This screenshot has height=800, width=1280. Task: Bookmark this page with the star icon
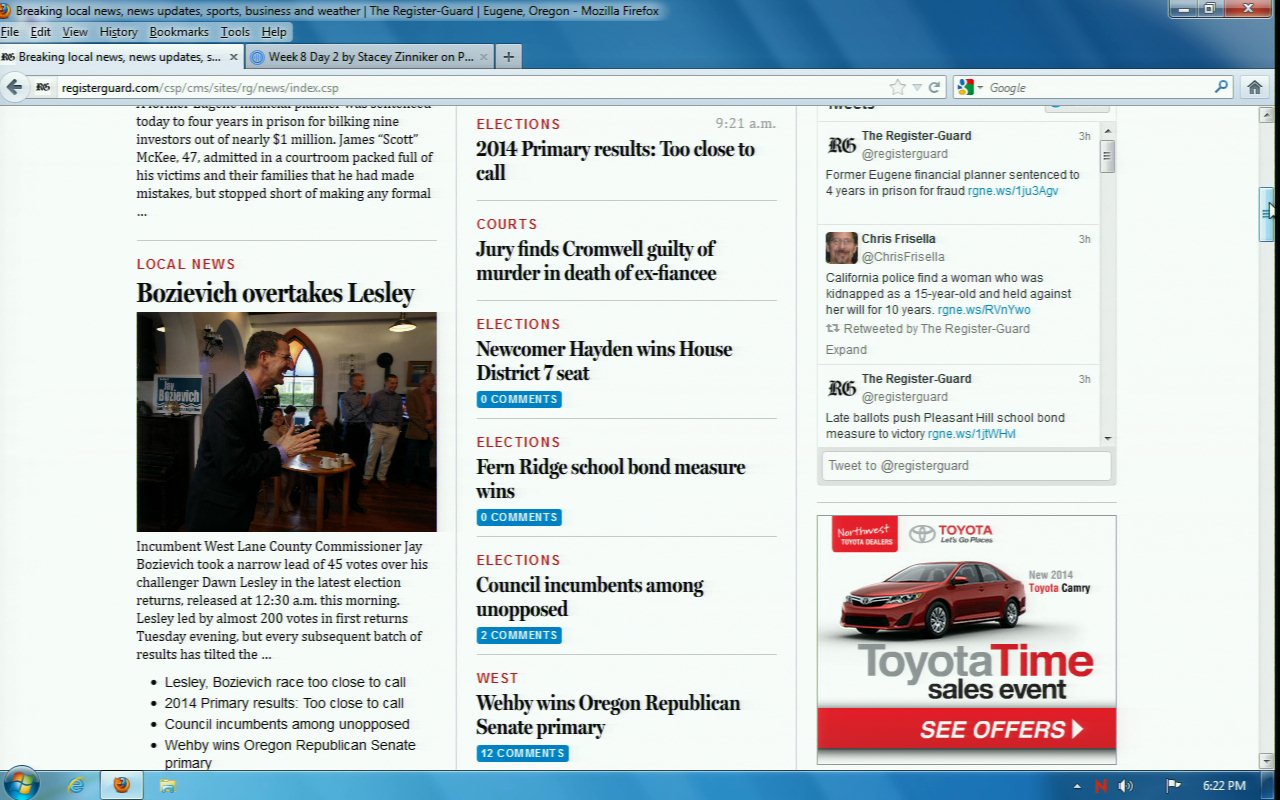pos(897,87)
